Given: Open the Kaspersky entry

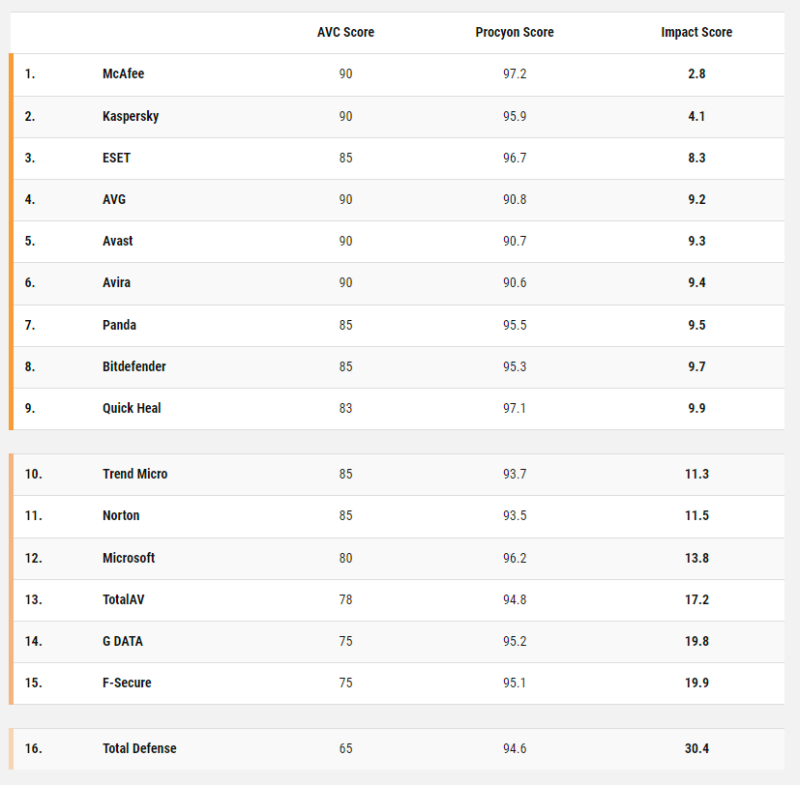Looking at the screenshot, I should pos(130,116).
